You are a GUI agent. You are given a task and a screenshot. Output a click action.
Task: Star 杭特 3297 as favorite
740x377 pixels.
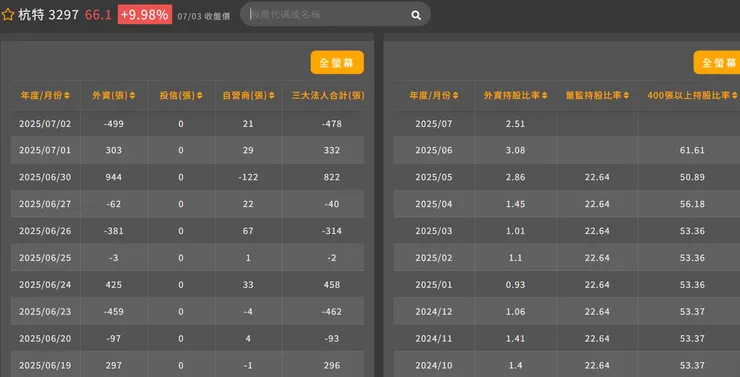pyautogui.click(x=8, y=15)
